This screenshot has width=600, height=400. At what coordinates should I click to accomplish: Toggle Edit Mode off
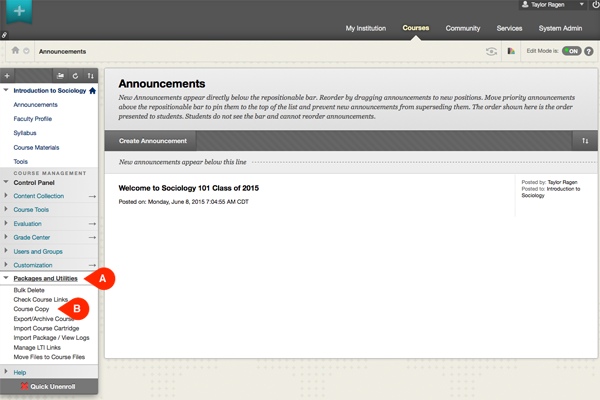571,50
